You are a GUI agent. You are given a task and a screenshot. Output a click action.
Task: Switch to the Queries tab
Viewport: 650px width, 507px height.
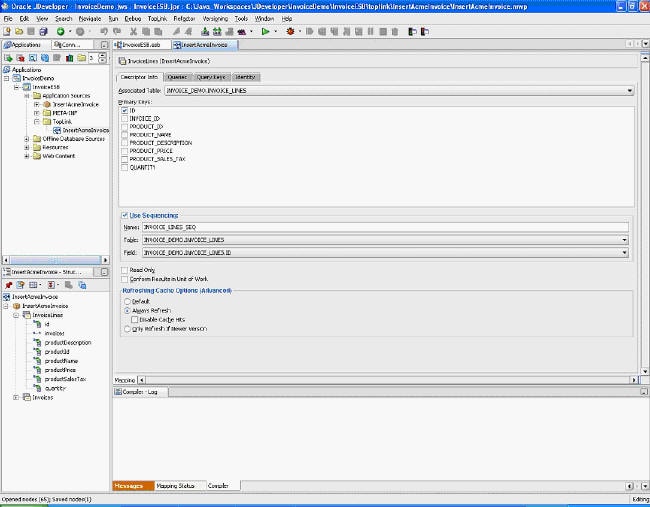click(177, 77)
